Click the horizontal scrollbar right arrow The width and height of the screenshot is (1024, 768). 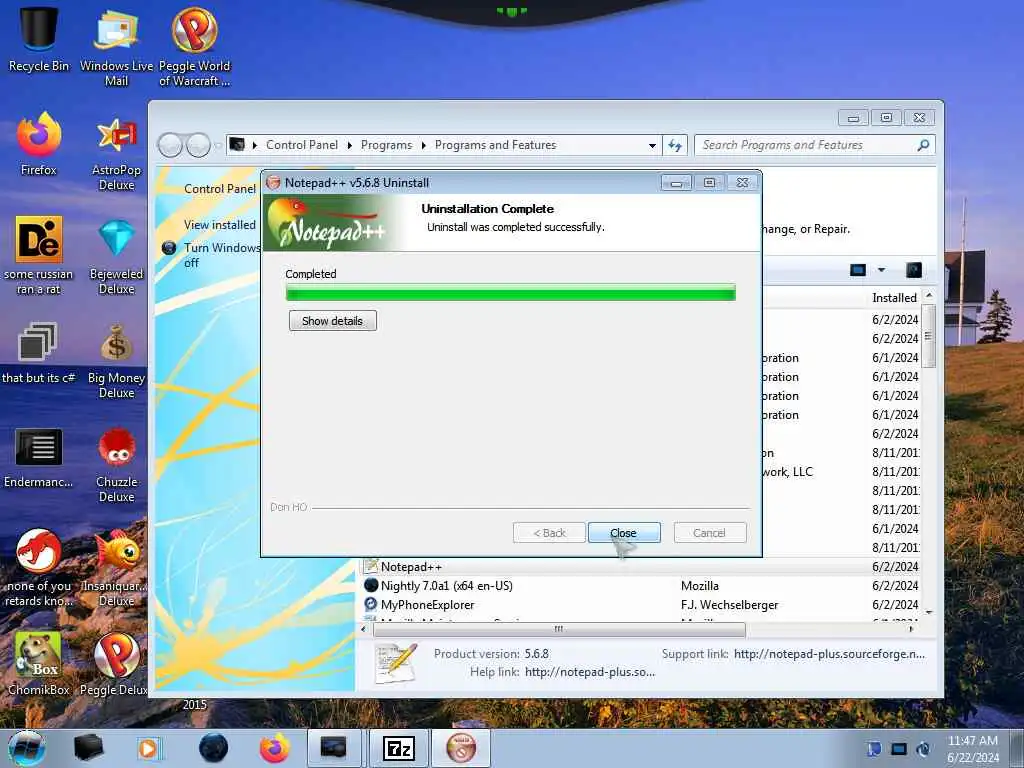coord(910,629)
